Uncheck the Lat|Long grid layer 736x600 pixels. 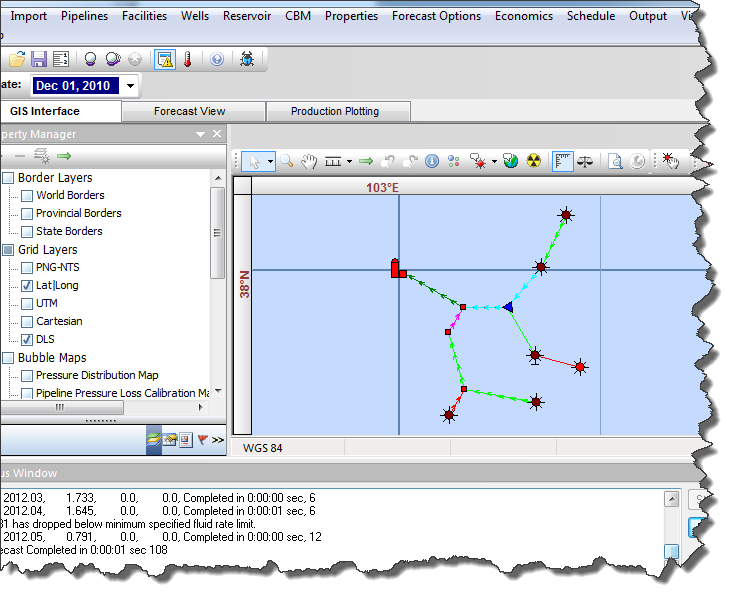pyautogui.click(x=27, y=286)
